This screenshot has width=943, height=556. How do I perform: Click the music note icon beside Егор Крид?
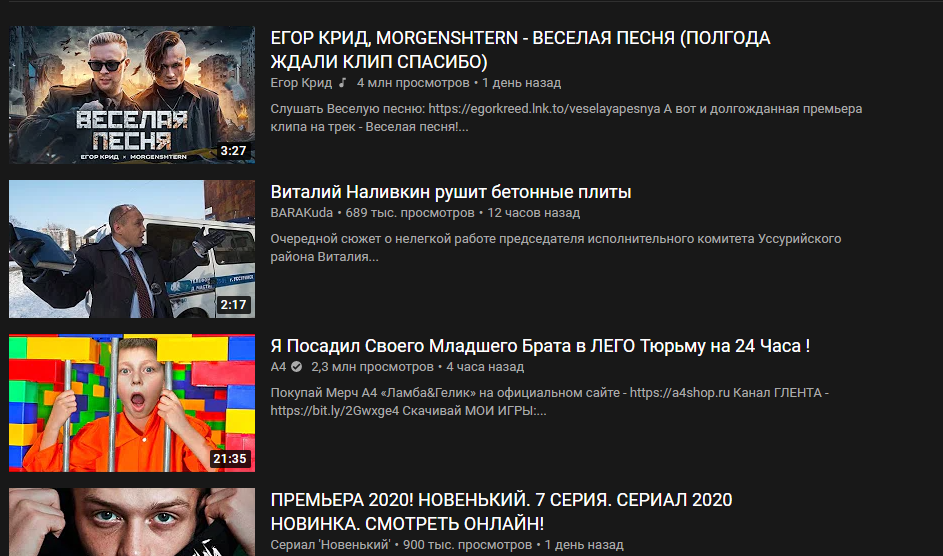coord(342,83)
